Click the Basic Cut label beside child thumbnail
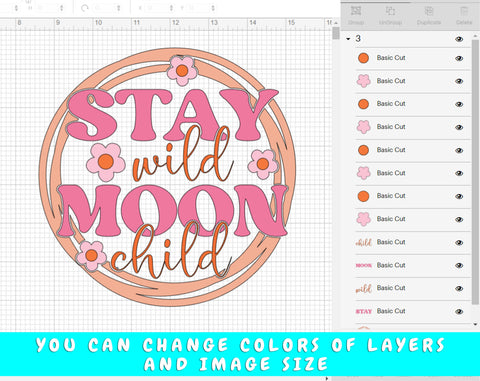 point(391,242)
